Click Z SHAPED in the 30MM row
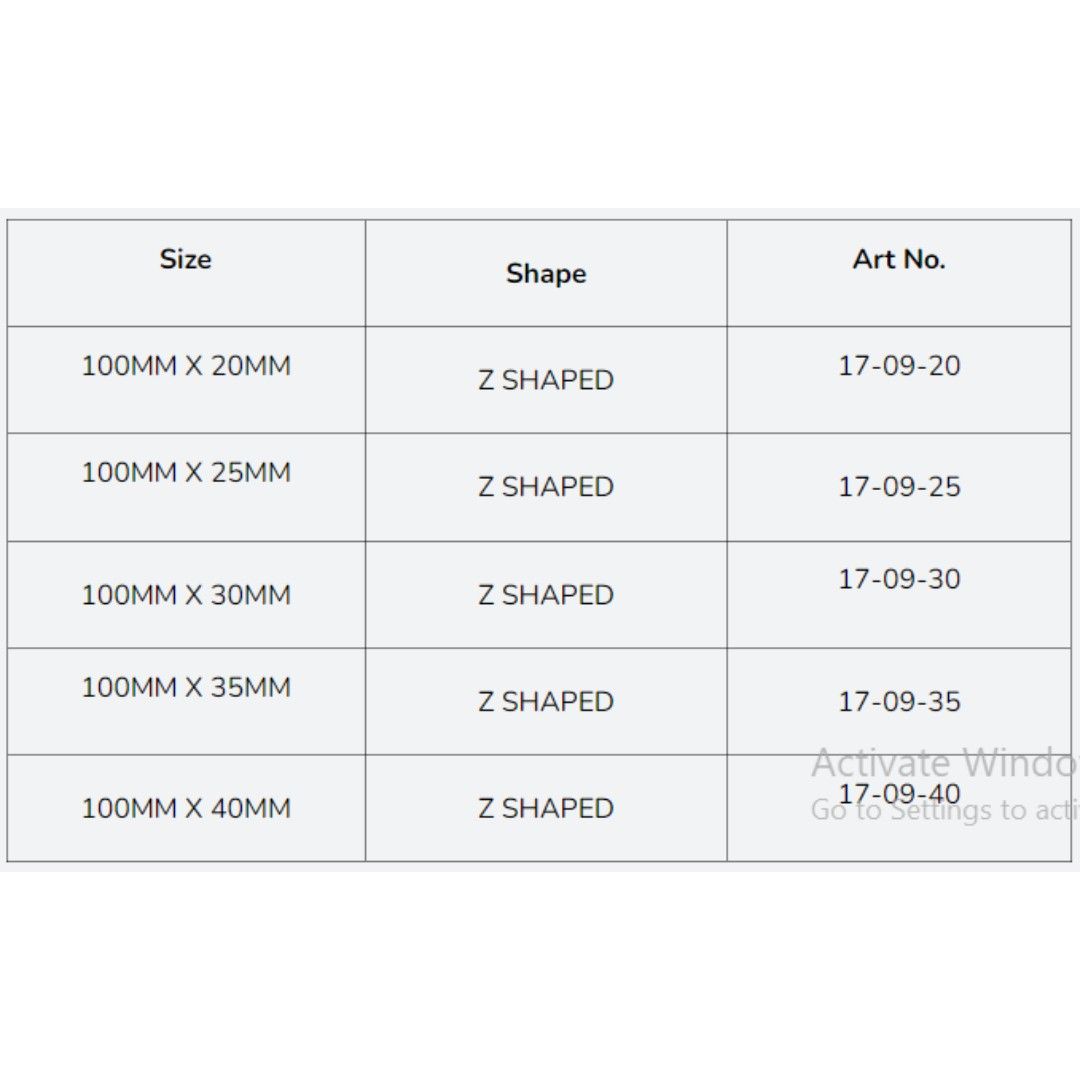The width and height of the screenshot is (1080, 1080). click(546, 595)
